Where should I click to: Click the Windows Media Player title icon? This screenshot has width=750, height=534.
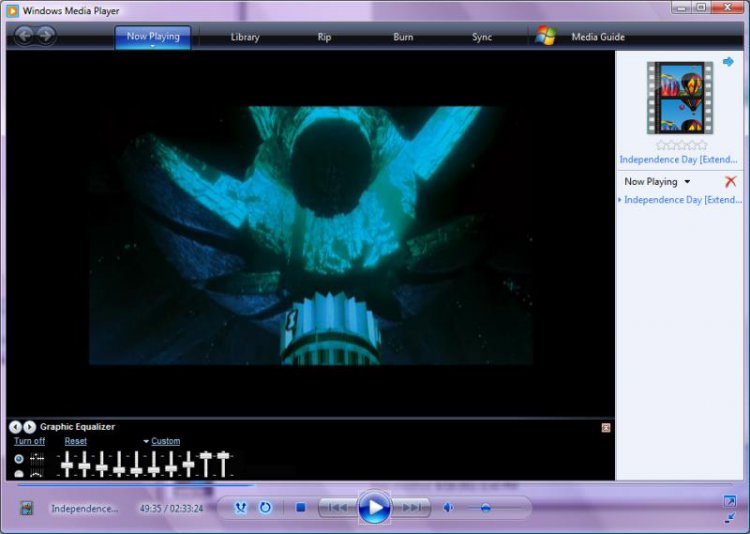pos(12,11)
